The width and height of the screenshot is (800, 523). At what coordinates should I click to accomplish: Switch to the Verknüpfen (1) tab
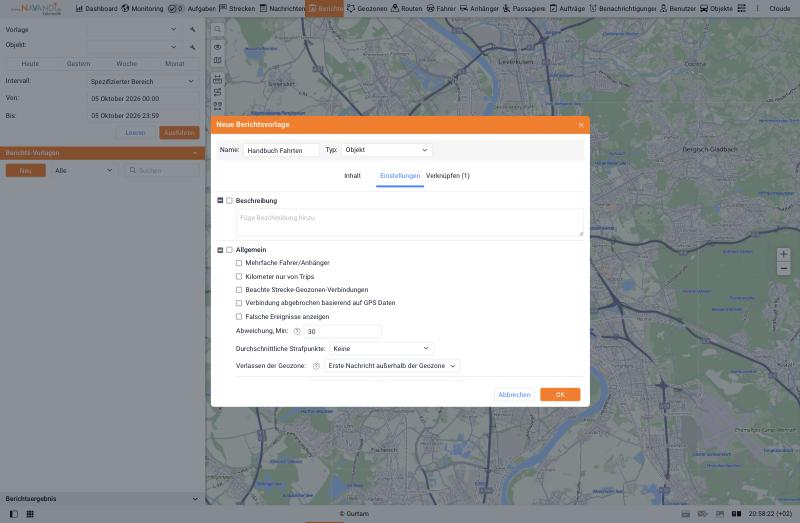447,176
